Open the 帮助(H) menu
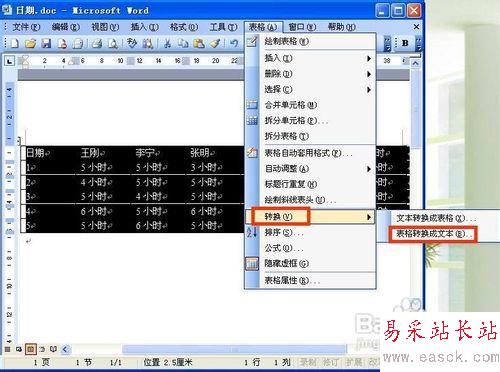Image resolution: width=500 pixels, height=372 pixels. tap(342, 27)
